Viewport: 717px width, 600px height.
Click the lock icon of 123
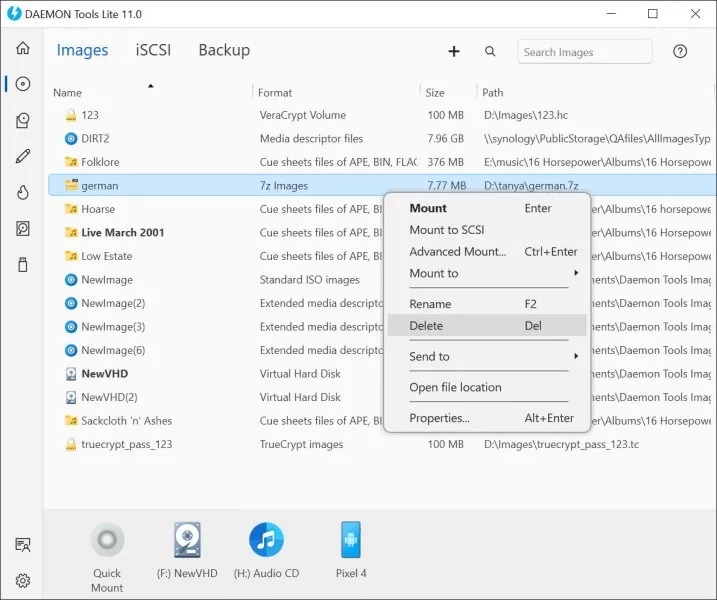(x=71, y=115)
